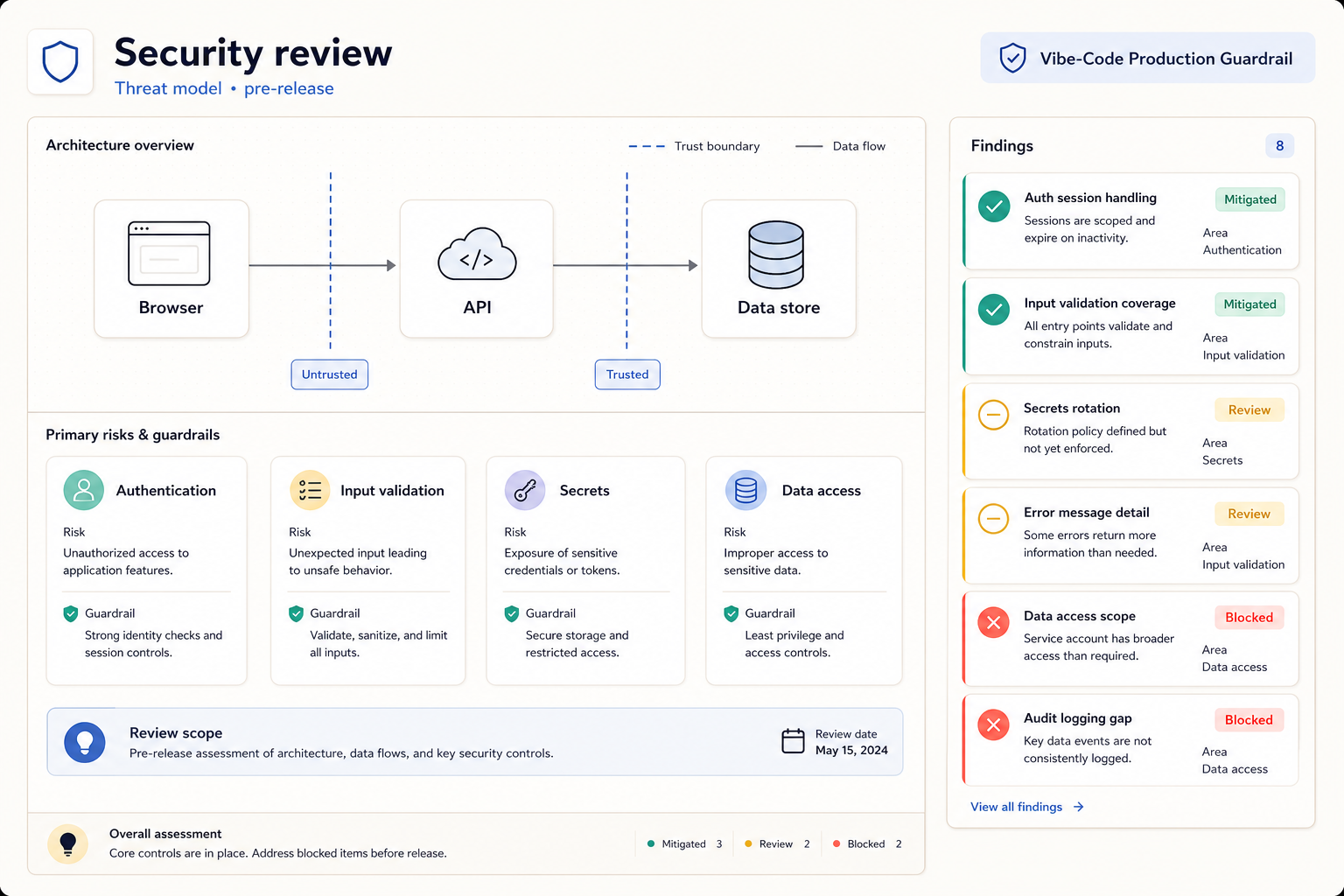
Task: Click the Auth session handling checkmark icon
Action: pyautogui.click(x=994, y=206)
